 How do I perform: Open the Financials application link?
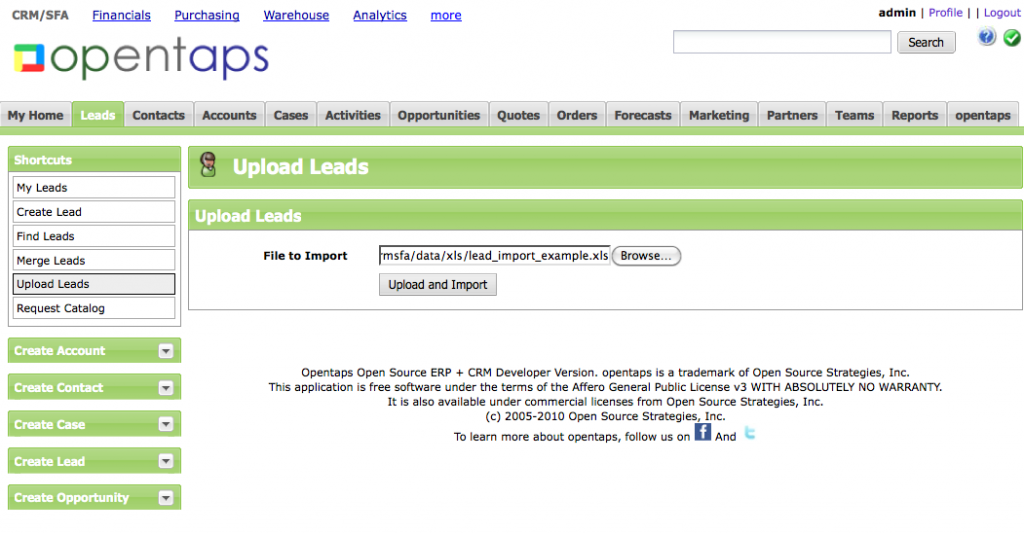click(x=121, y=15)
